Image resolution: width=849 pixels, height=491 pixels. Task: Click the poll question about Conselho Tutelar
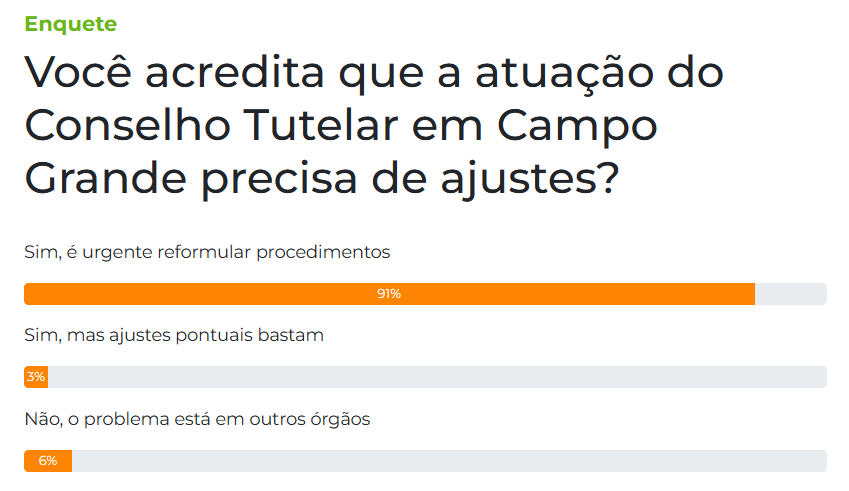click(374, 125)
